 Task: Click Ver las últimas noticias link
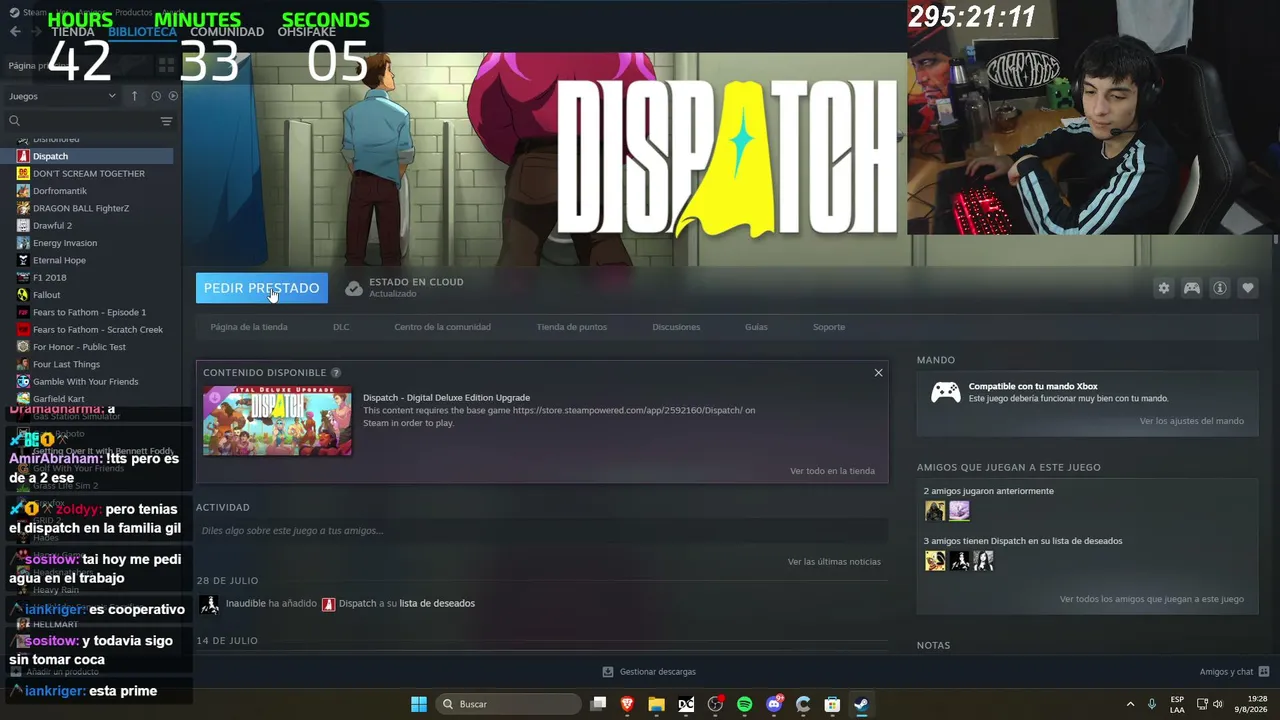tap(834, 562)
